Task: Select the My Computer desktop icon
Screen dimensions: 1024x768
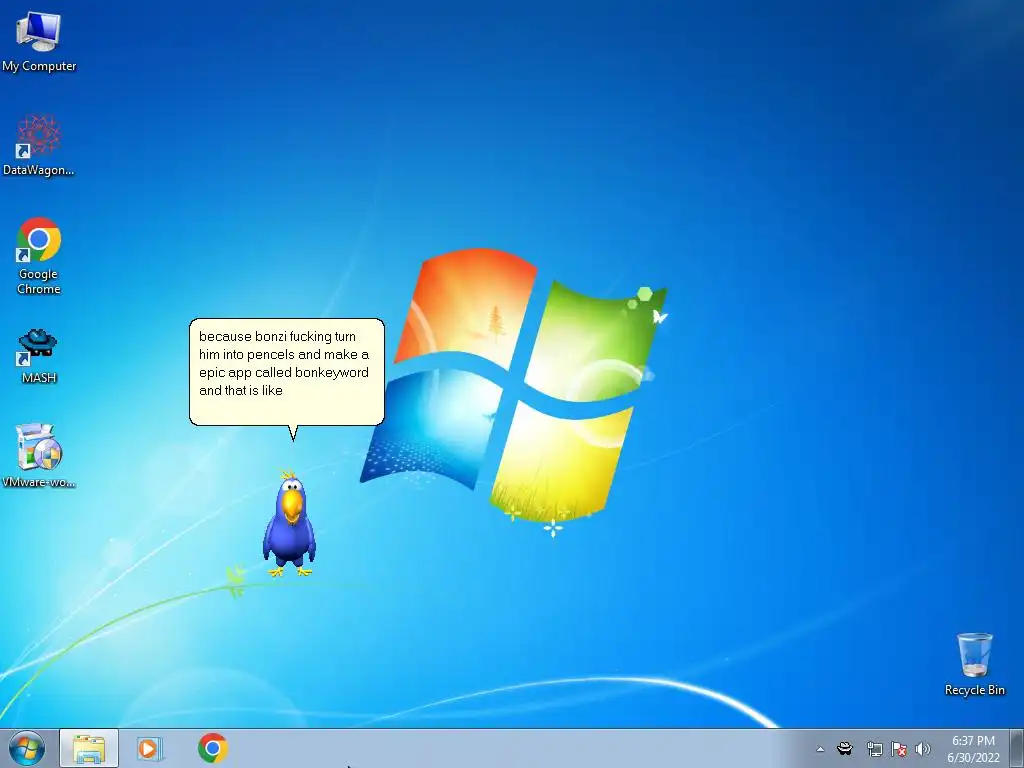Action: point(39,42)
